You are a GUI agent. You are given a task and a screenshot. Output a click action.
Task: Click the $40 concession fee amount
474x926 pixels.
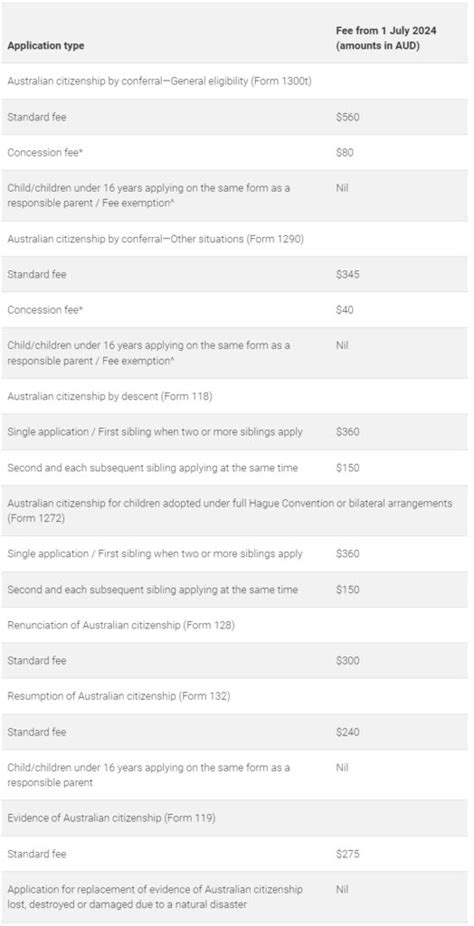344,310
